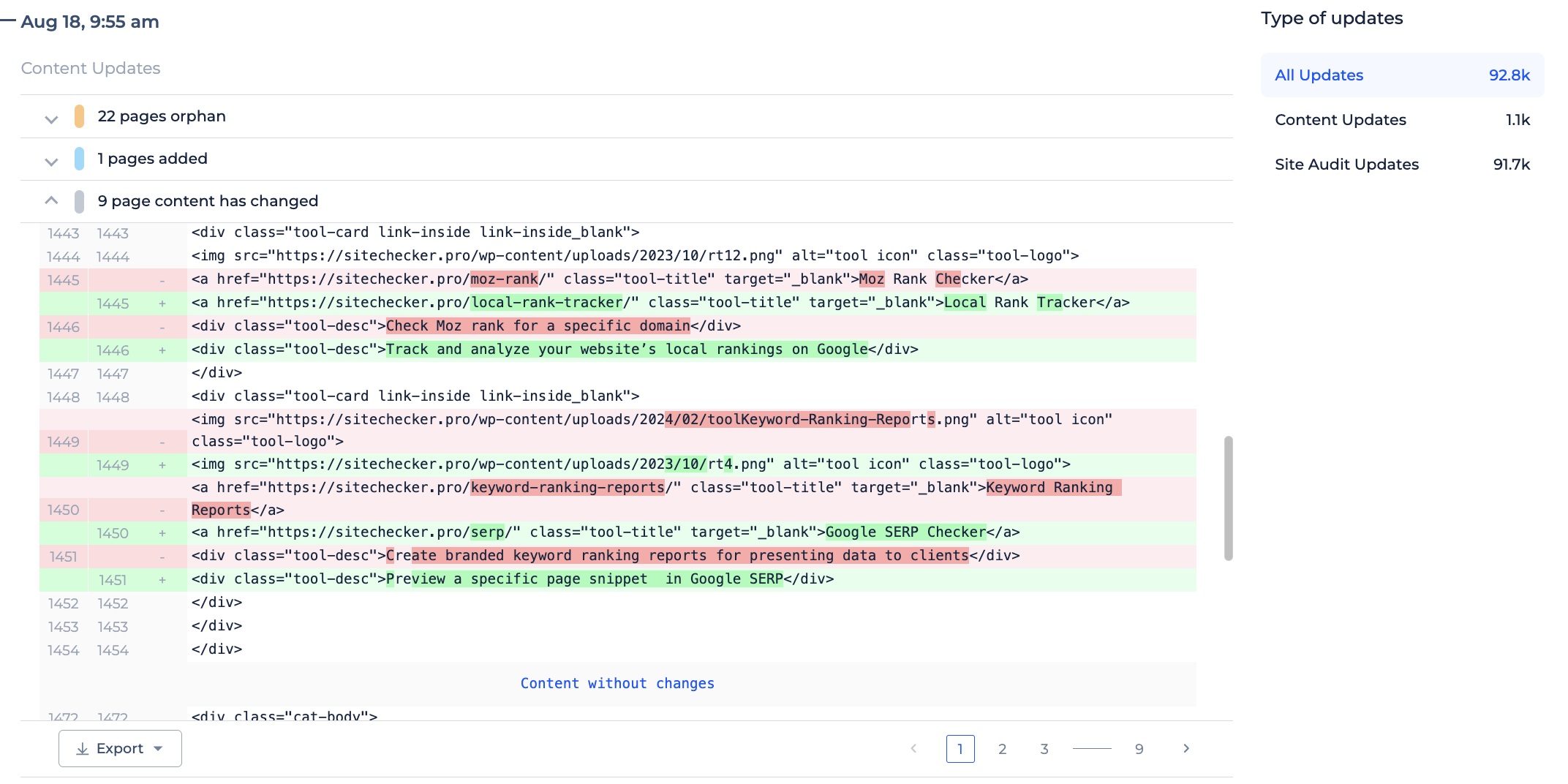Select Site Audit Updates filter
The height and width of the screenshot is (784, 1568).
coord(1402,165)
